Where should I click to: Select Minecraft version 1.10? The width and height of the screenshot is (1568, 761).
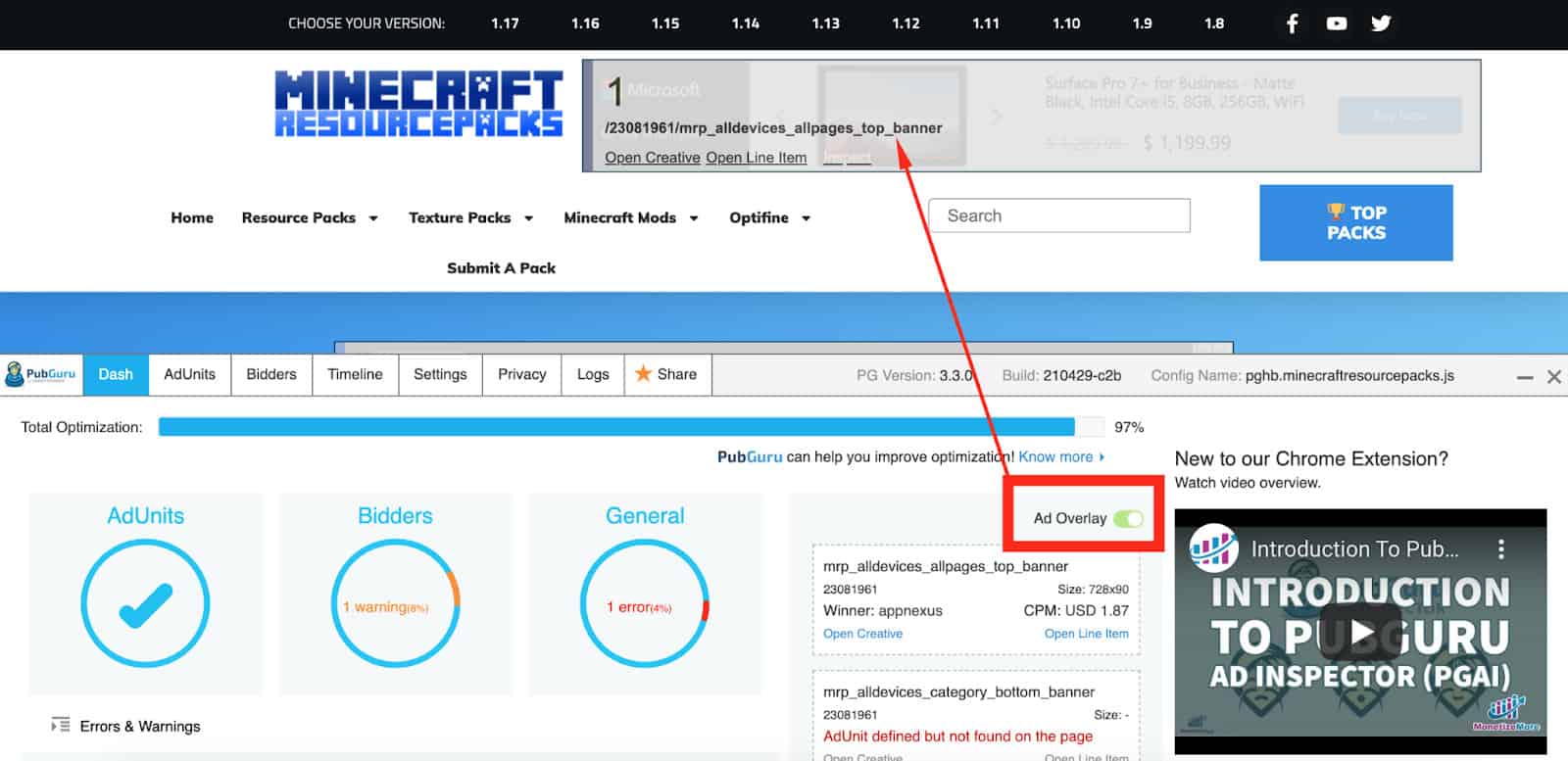click(x=1066, y=24)
